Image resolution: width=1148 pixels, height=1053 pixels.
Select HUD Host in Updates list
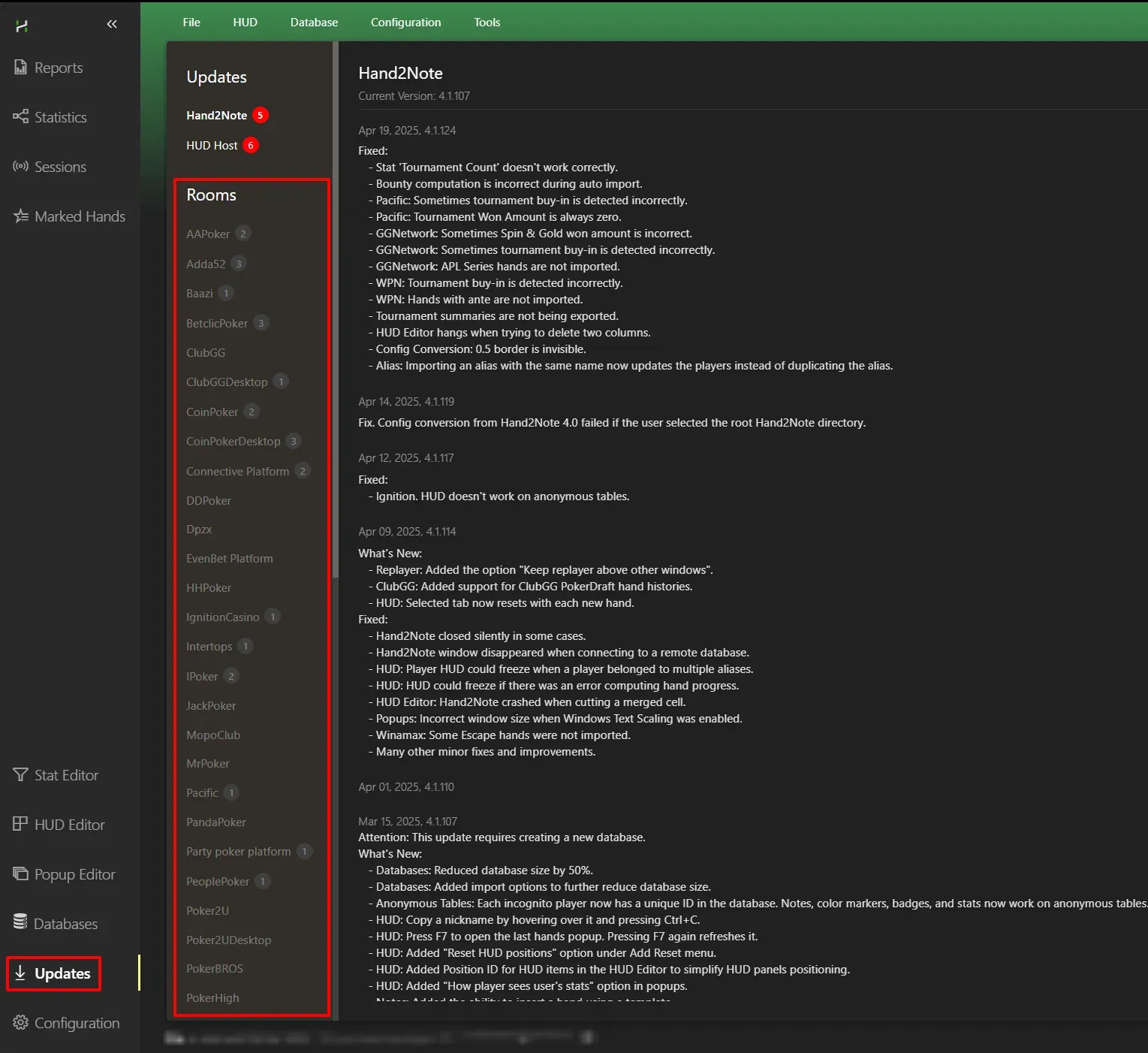(x=212, y=146)
